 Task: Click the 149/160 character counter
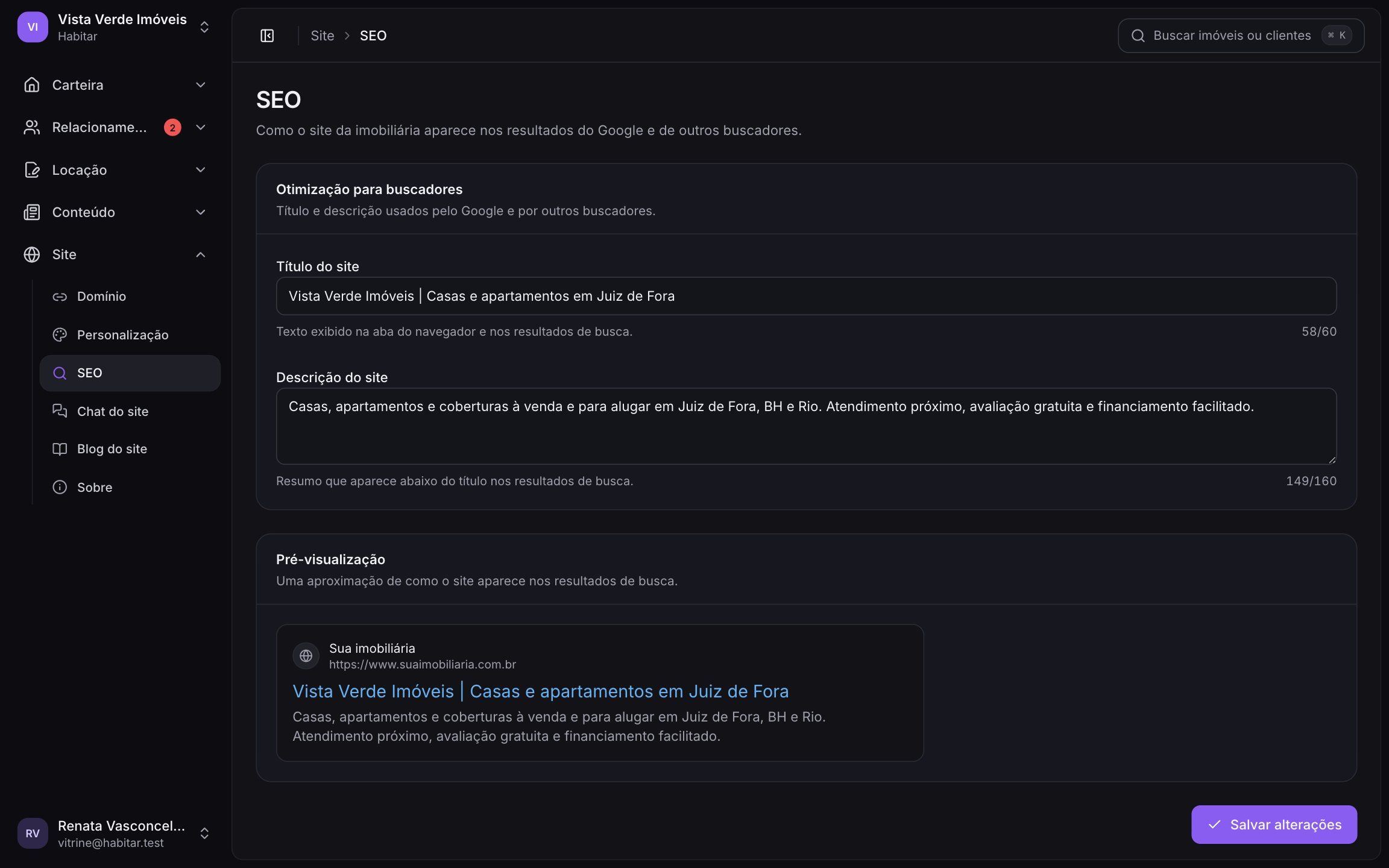pyautogui.click(x=1311, y=481)
